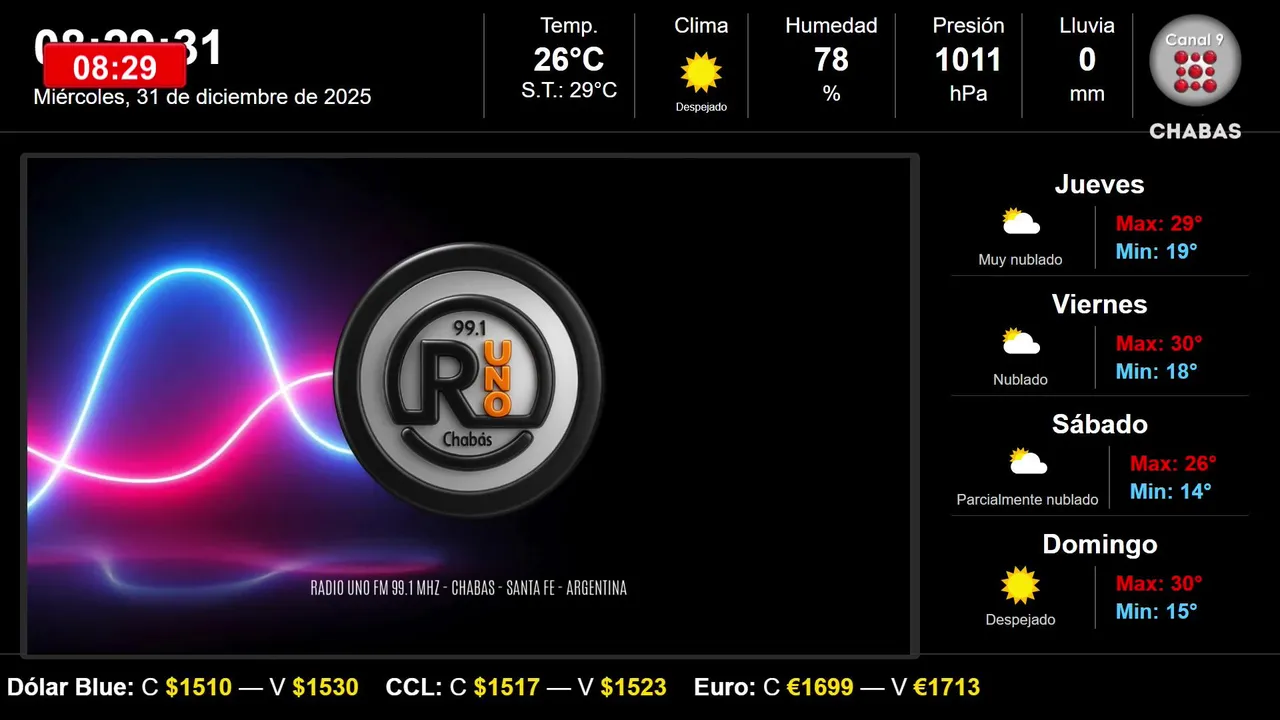Click the Radio Uno FM 99.1 MHz caption
The width and height of the screenshot is (1280, 720).
469,588
